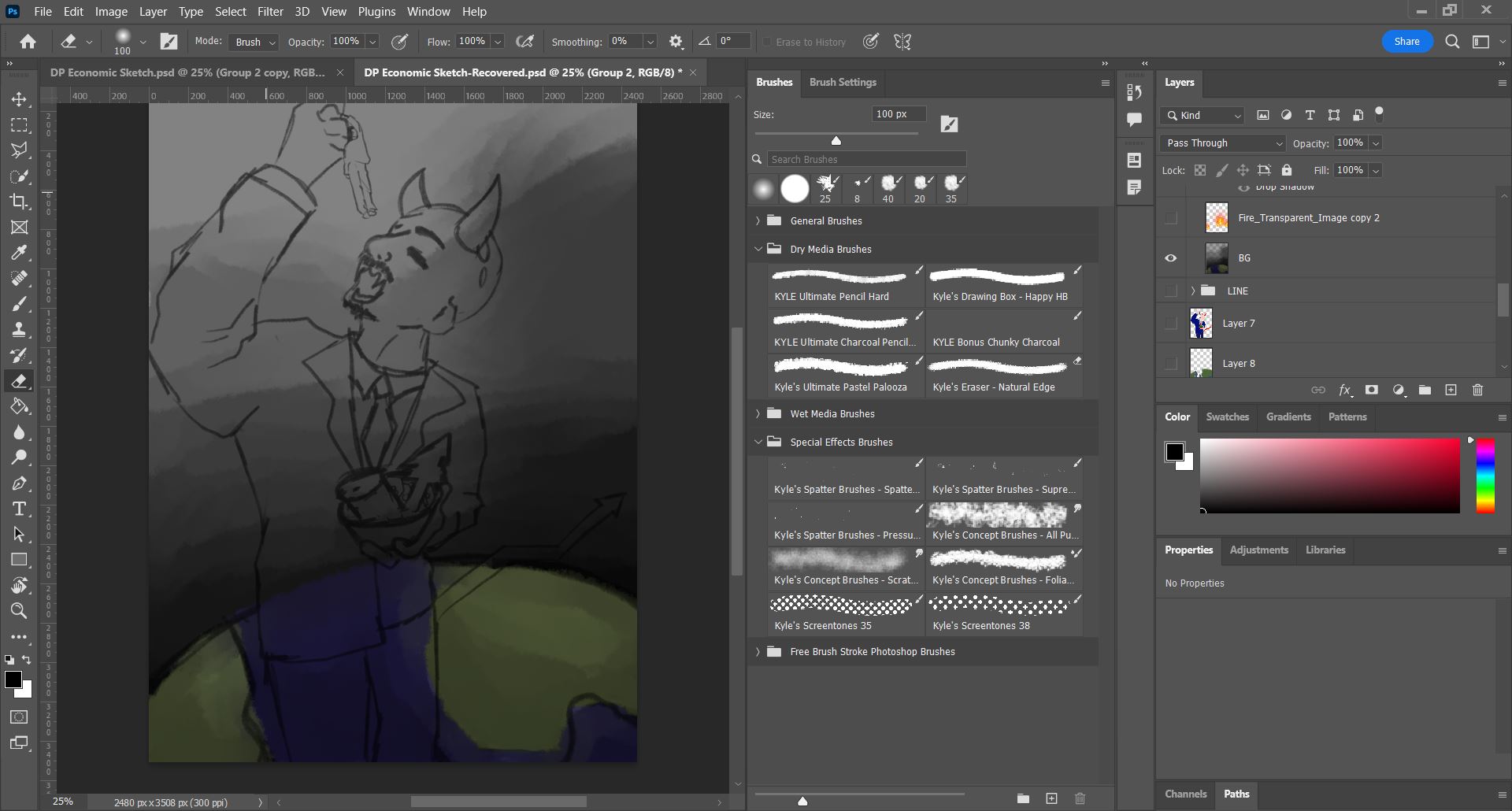Select Kyle's Eraser - Natural Edge brush
Viewport: 1512px width, 811px height.
[1004, 376]
